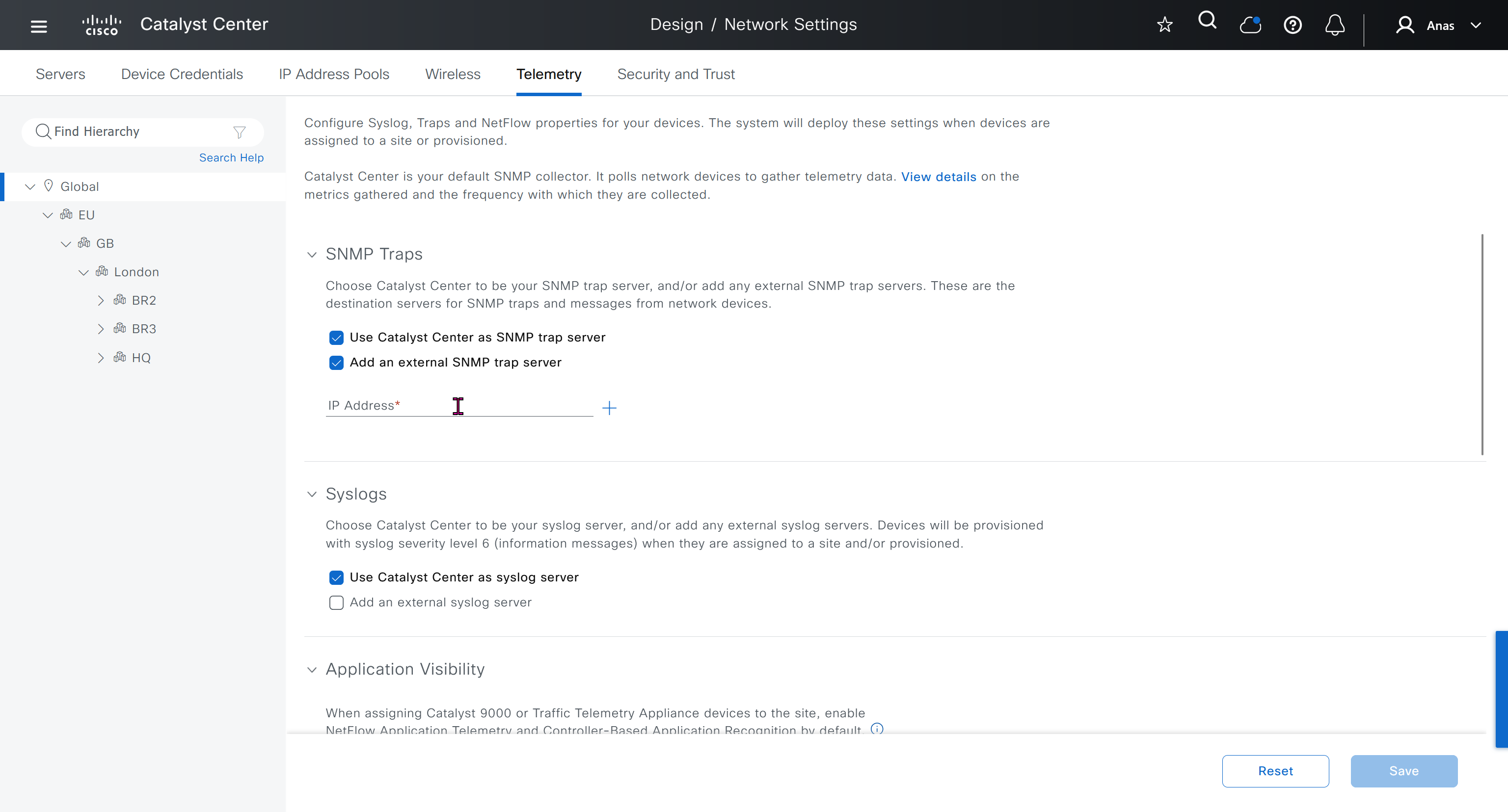The width and height of the screenshot is (1508, 812).
Task: Click the hierarchy filter funnel icon
Action: pos(240,132)
